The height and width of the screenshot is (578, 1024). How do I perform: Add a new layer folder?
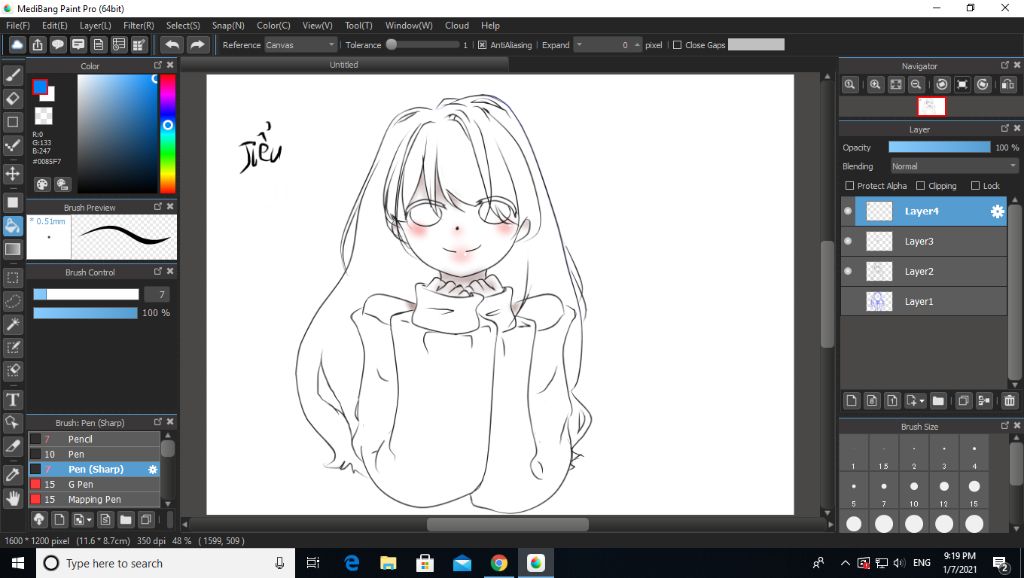[x=938, y=400]
